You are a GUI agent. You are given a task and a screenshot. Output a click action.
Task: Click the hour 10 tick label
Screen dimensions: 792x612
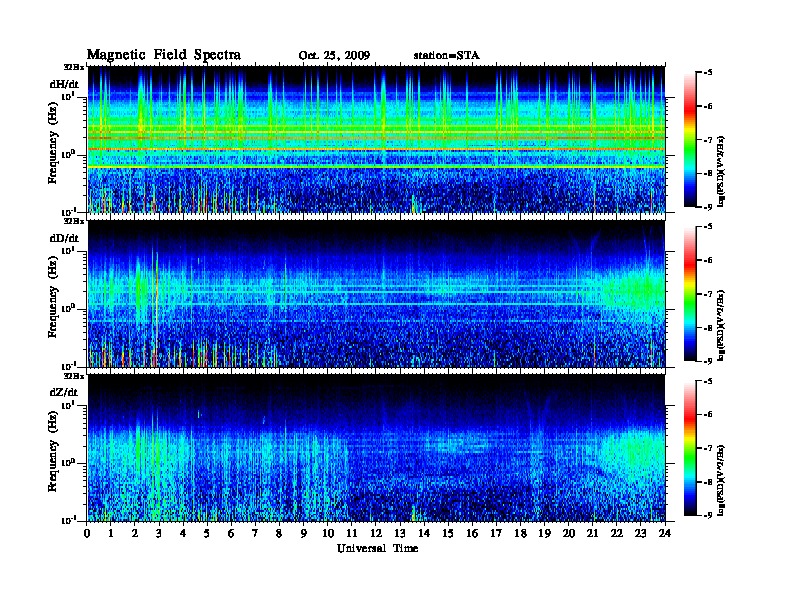coord(328,534)
